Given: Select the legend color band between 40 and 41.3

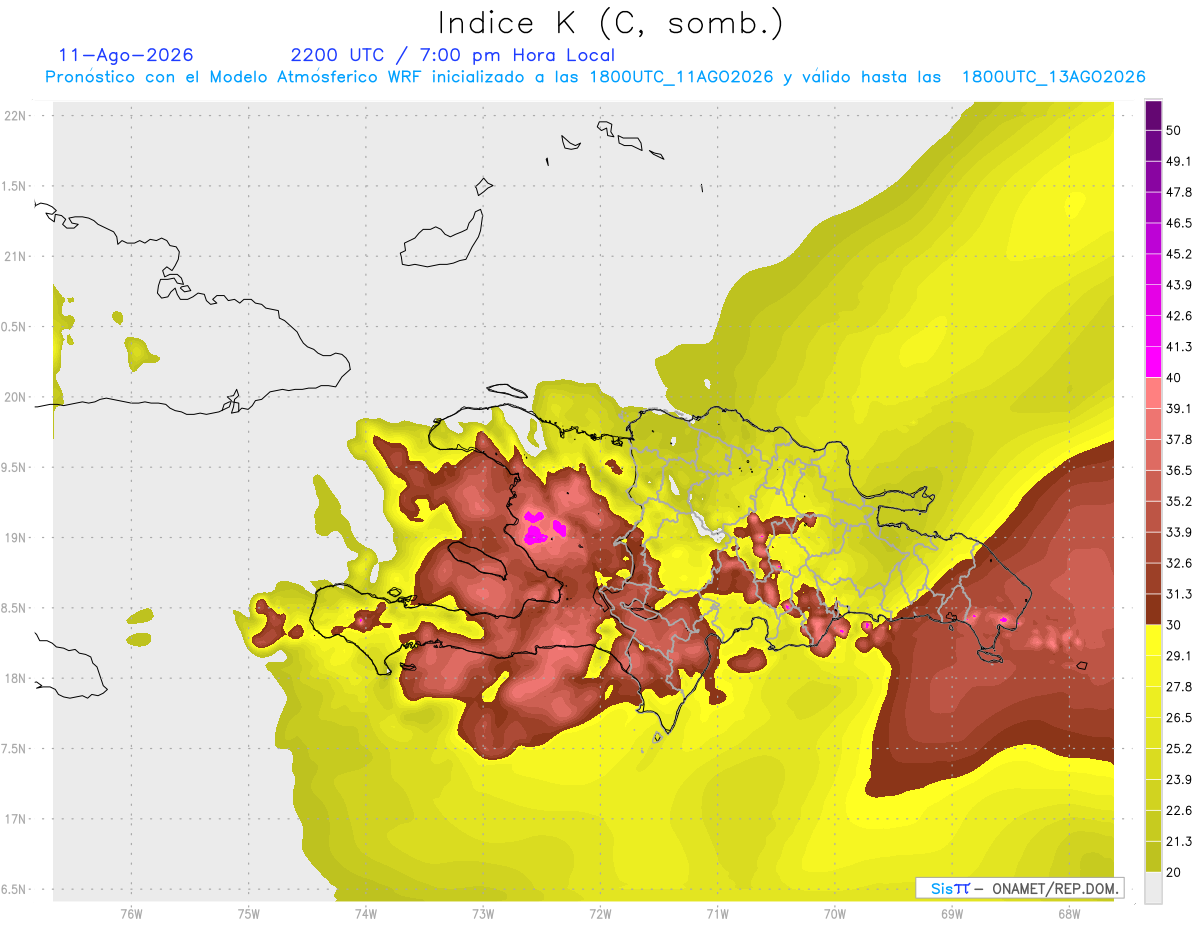Looking at the screenshot, I should (x=1153, y=361).
